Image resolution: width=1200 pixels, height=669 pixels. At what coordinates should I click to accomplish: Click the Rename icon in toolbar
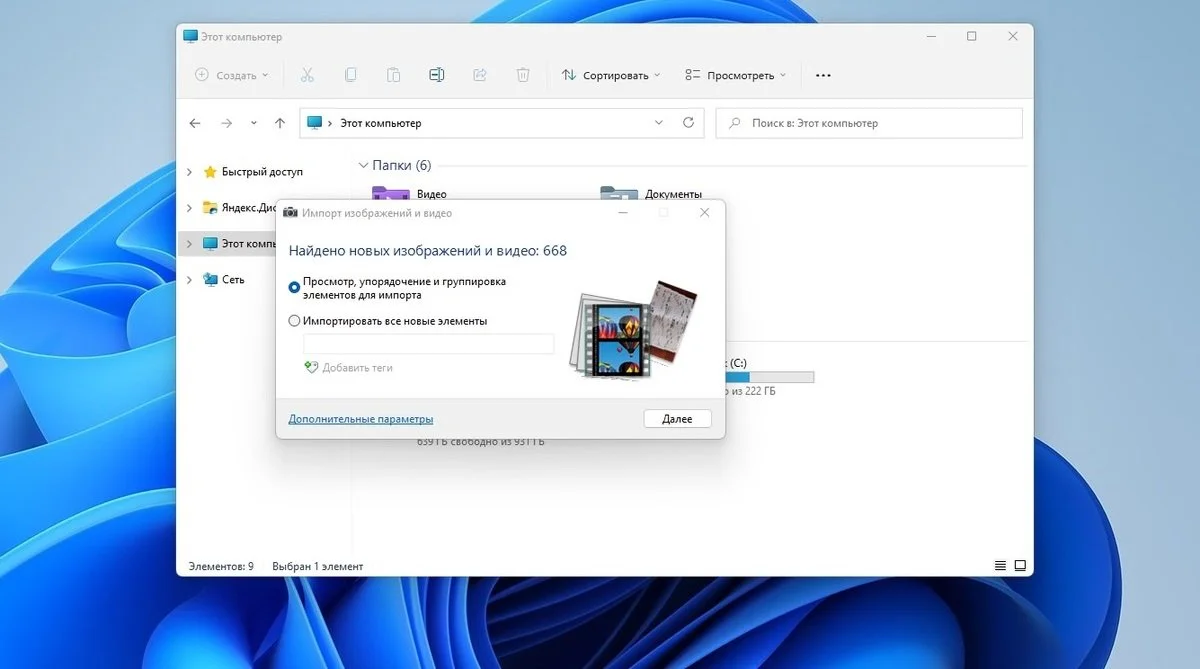(436, 75)
